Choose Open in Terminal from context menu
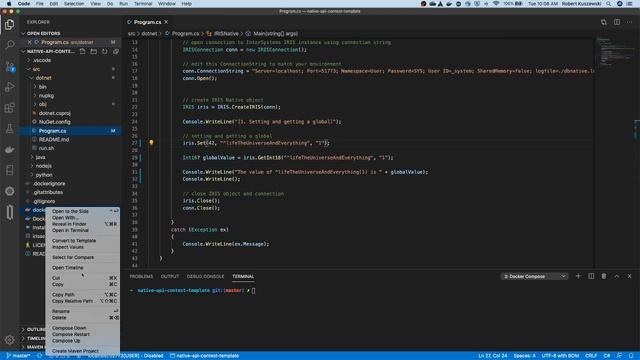 pos(83,230)
